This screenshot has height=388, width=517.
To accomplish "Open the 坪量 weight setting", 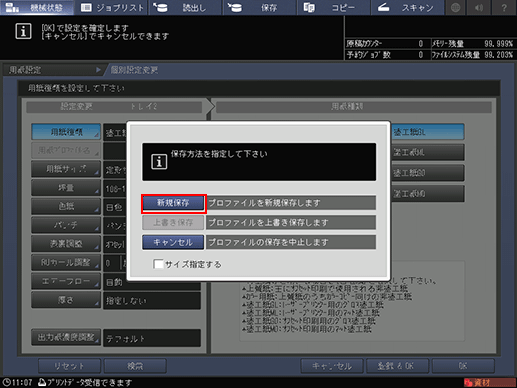I will [66, 188].
